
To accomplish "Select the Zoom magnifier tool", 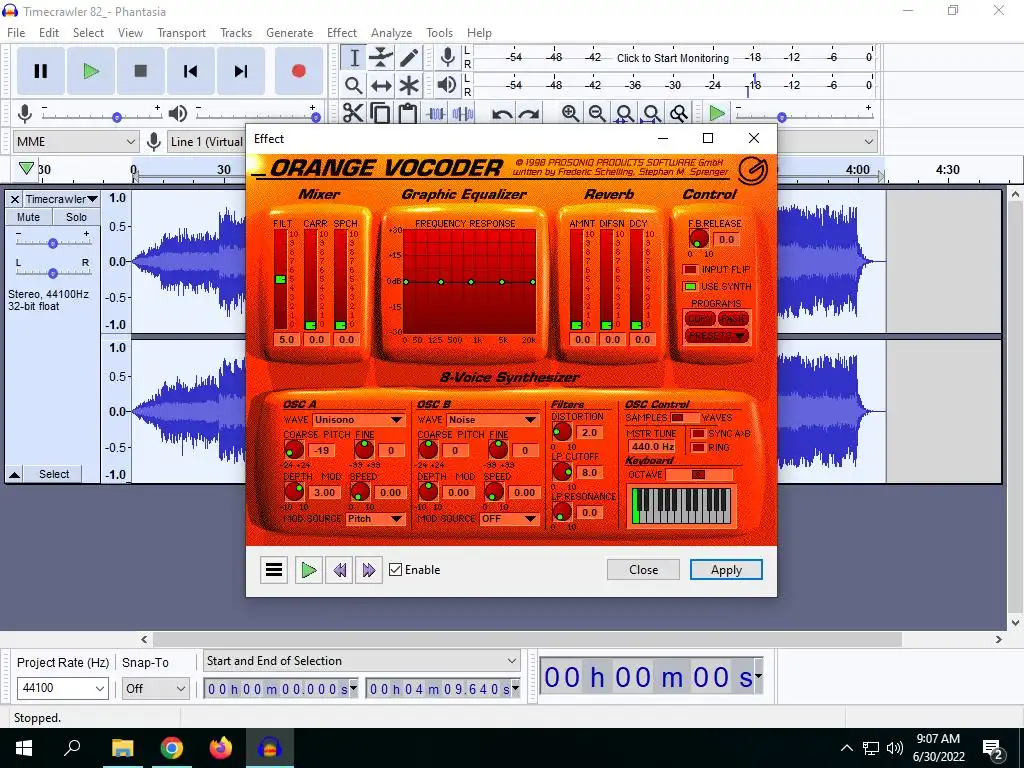I will tap(353, 86).
